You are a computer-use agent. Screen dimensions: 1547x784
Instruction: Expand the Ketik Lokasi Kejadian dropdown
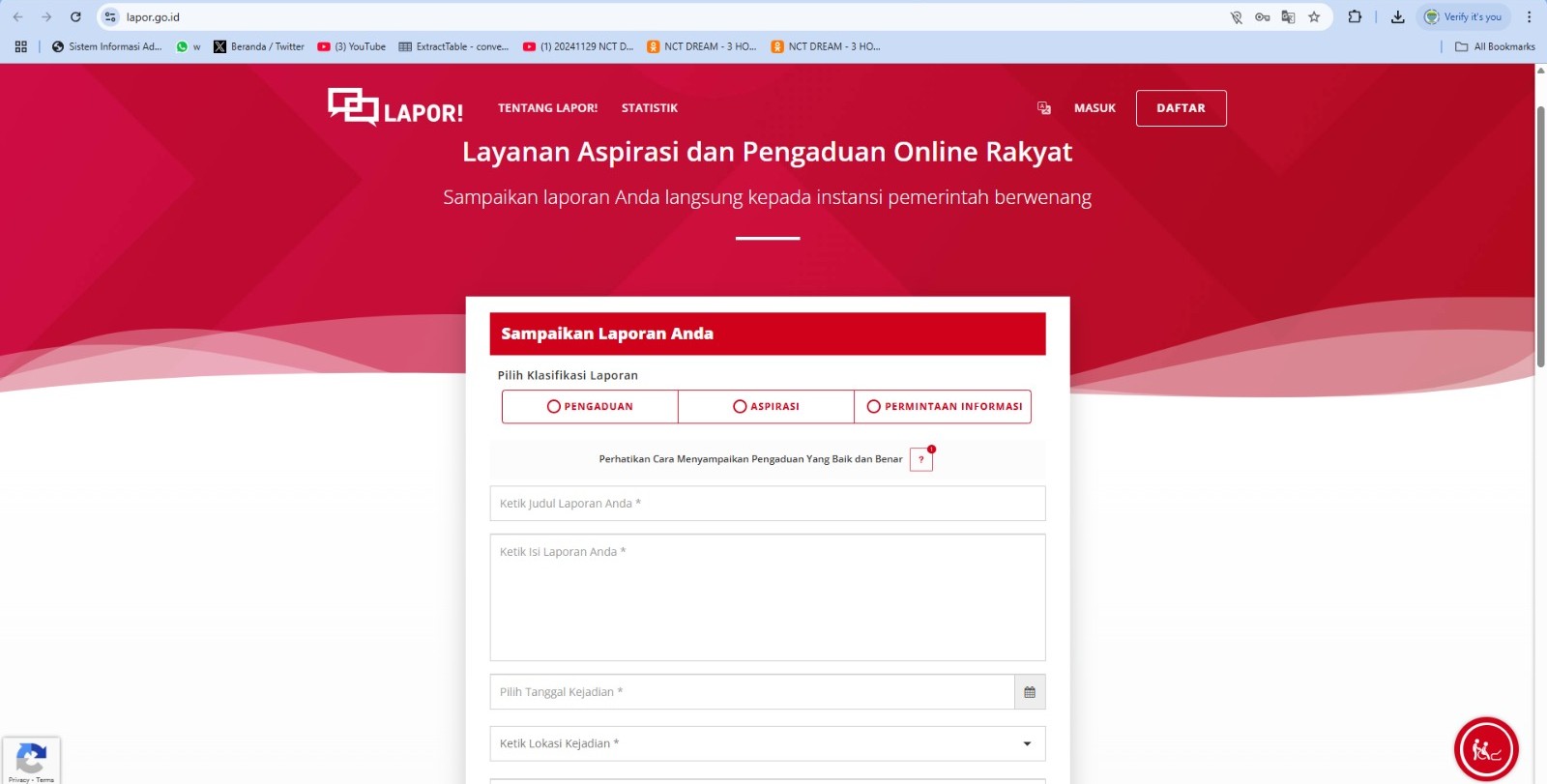point(1026,743)
